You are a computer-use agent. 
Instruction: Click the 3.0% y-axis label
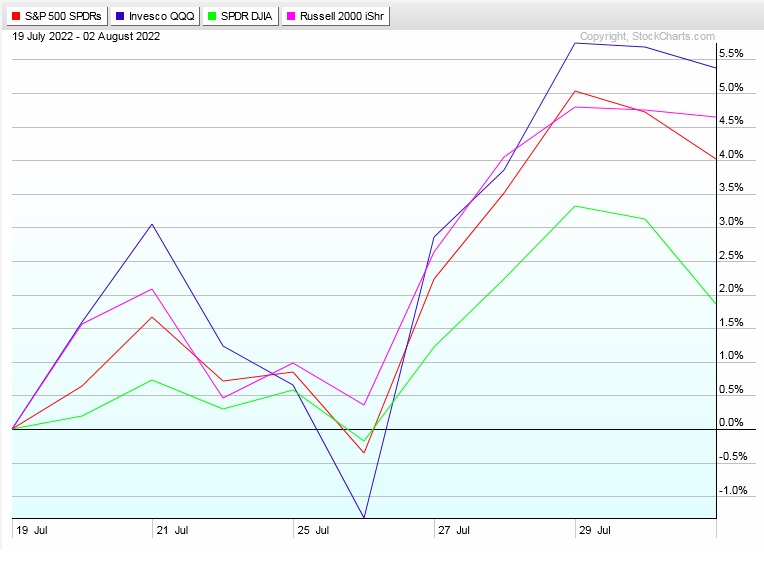(731, 221)
